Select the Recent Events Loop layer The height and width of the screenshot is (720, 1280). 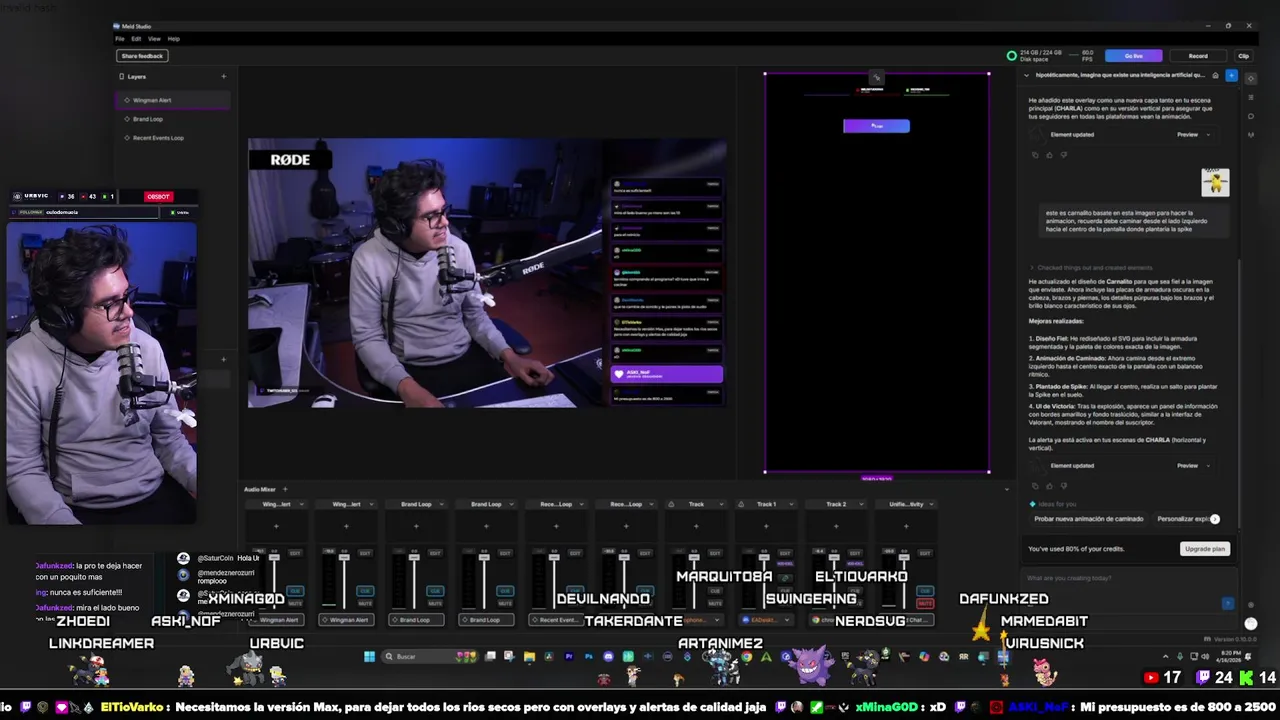(x=172, y=138)
